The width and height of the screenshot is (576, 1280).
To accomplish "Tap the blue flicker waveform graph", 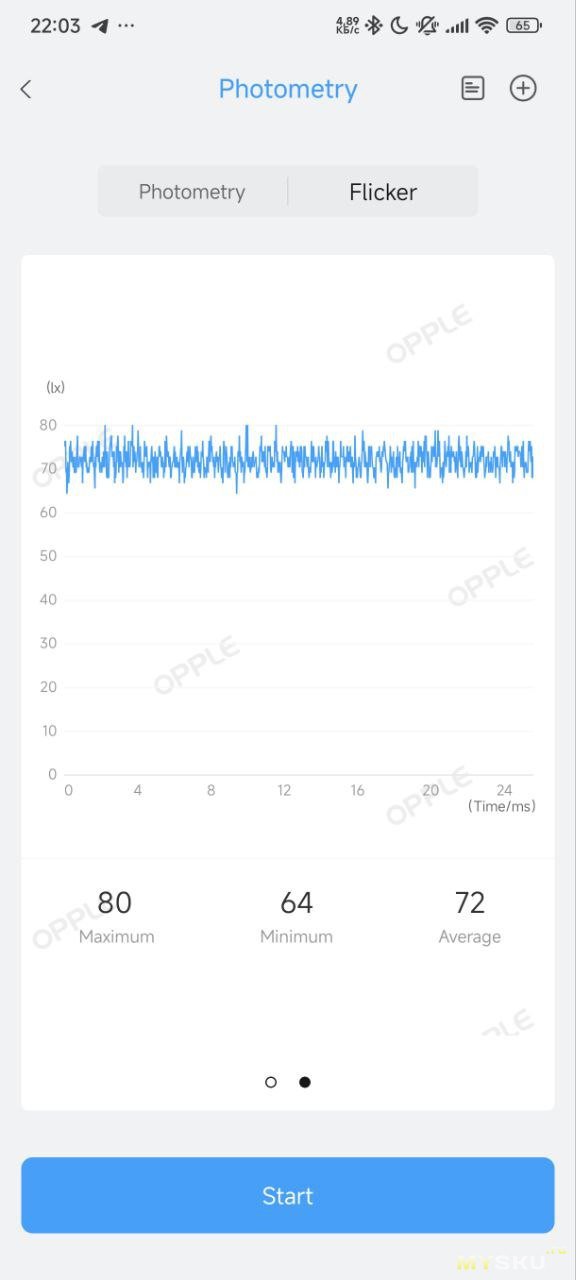I will (299, 459).
